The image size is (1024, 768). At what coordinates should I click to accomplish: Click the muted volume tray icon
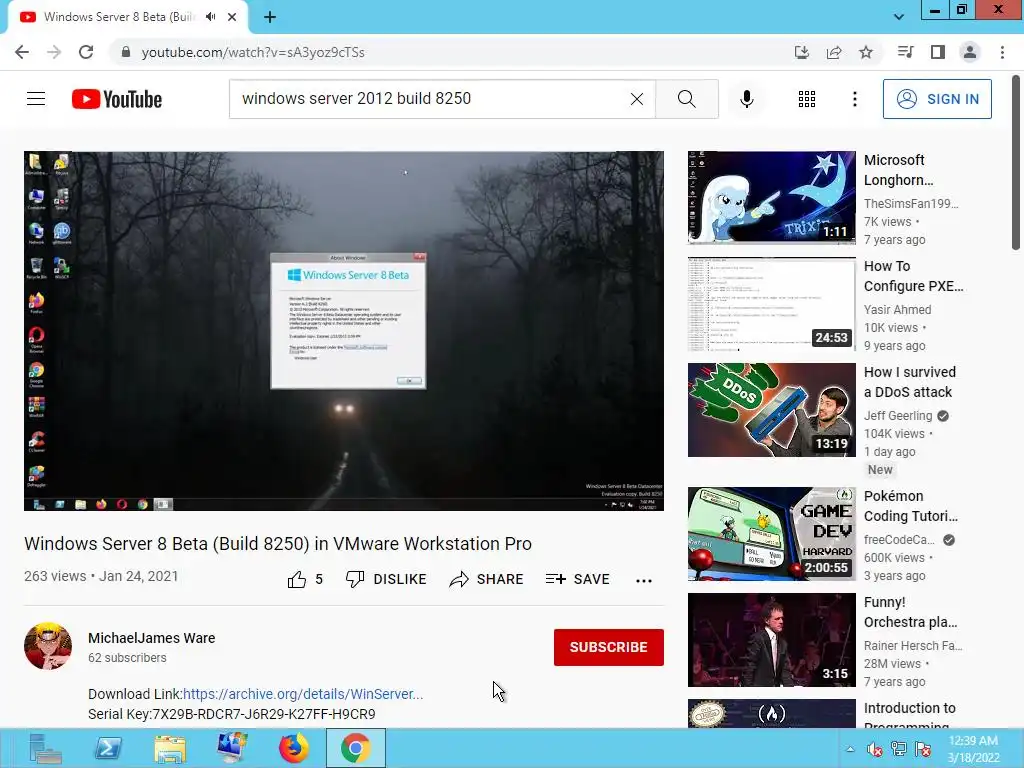point(874,749)
